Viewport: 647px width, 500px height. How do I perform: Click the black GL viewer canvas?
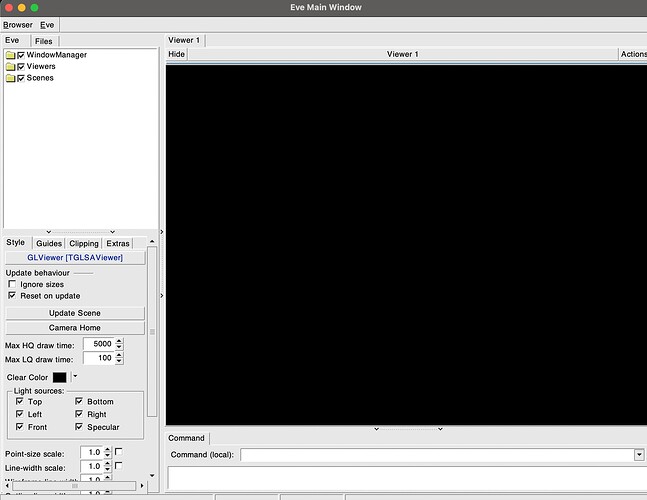point(406,244)
